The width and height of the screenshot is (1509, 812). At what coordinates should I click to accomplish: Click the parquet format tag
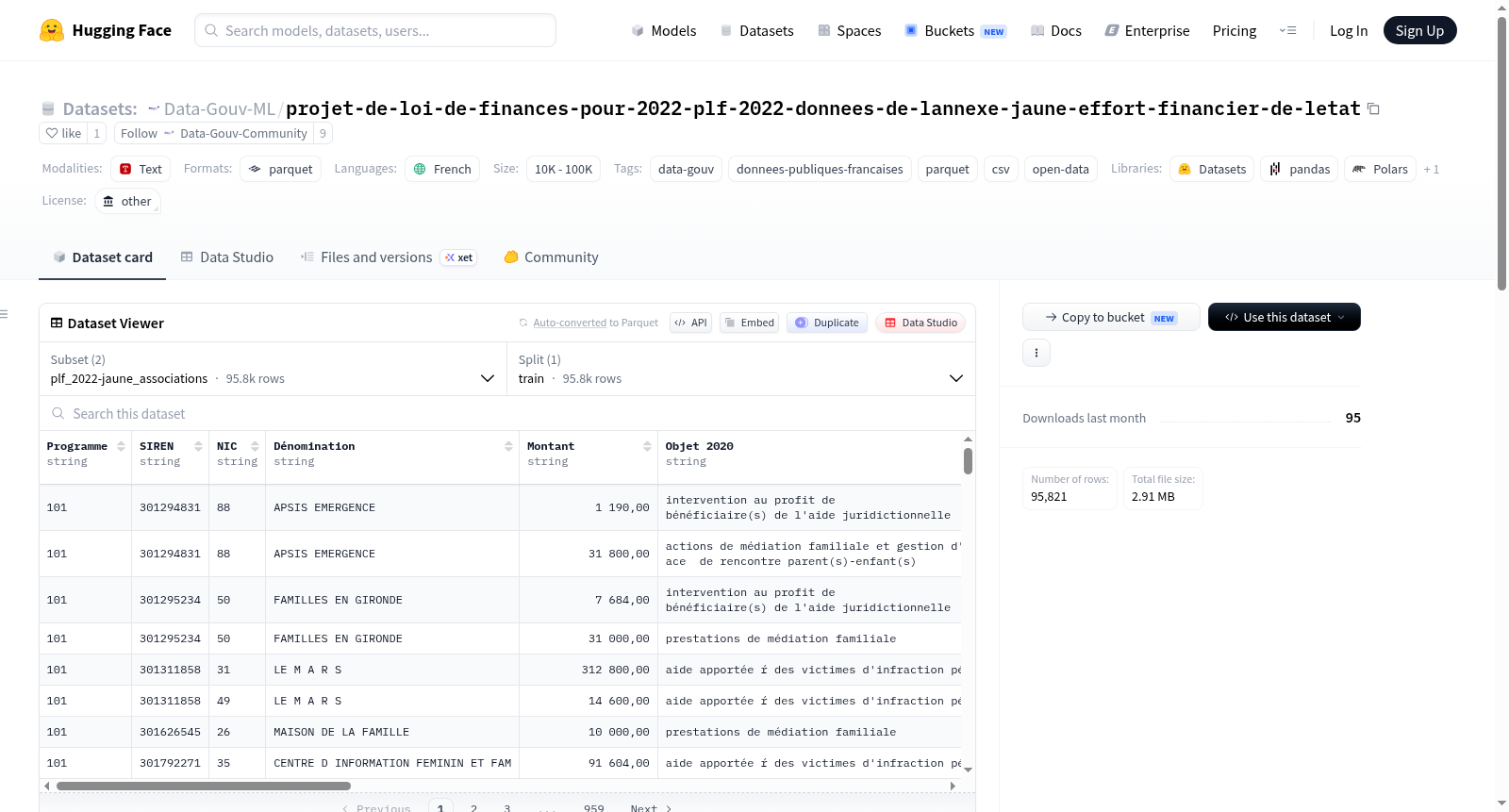pyautogui.click(x=281, y=169)
